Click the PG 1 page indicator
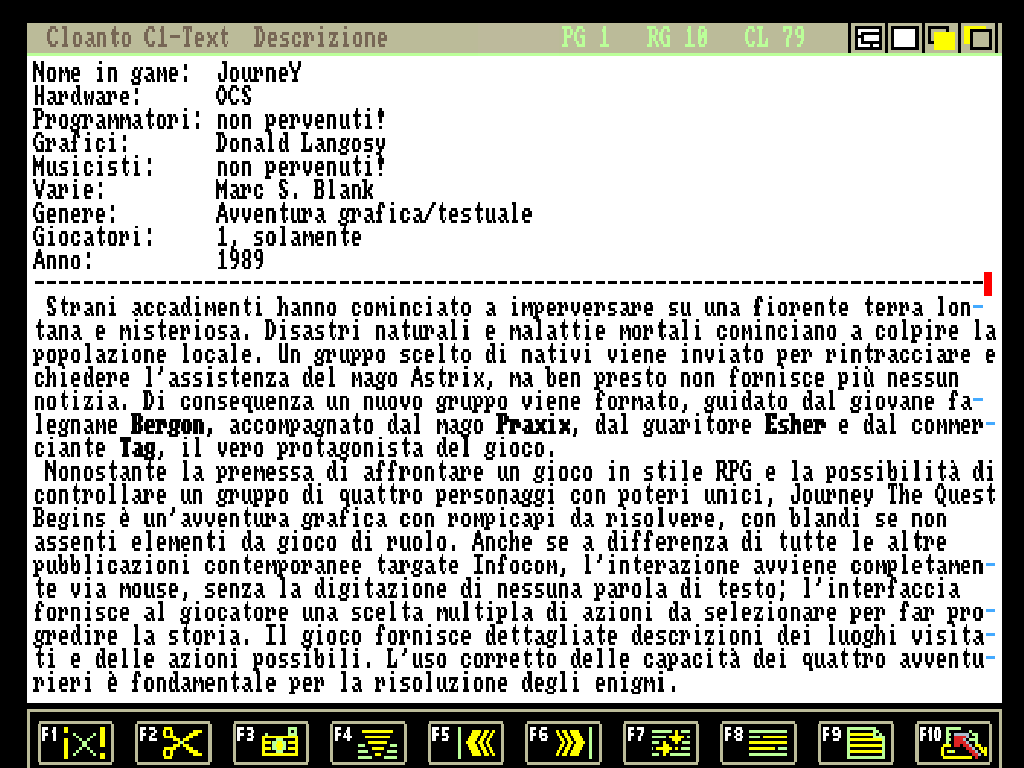 [x=585, y=39]
